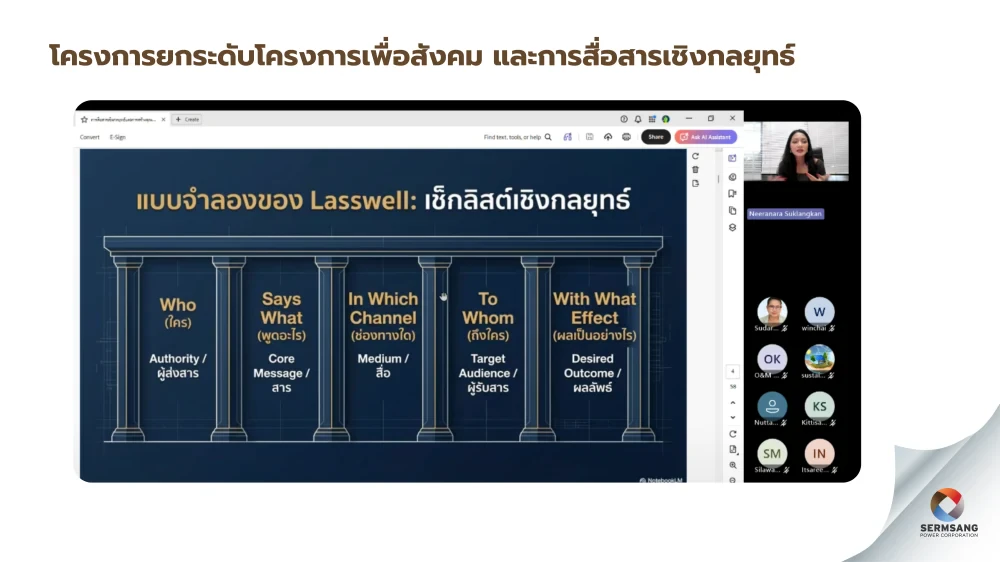Close the open PDF document tab
Screen dimensions: 1000x562
[163, 119]
